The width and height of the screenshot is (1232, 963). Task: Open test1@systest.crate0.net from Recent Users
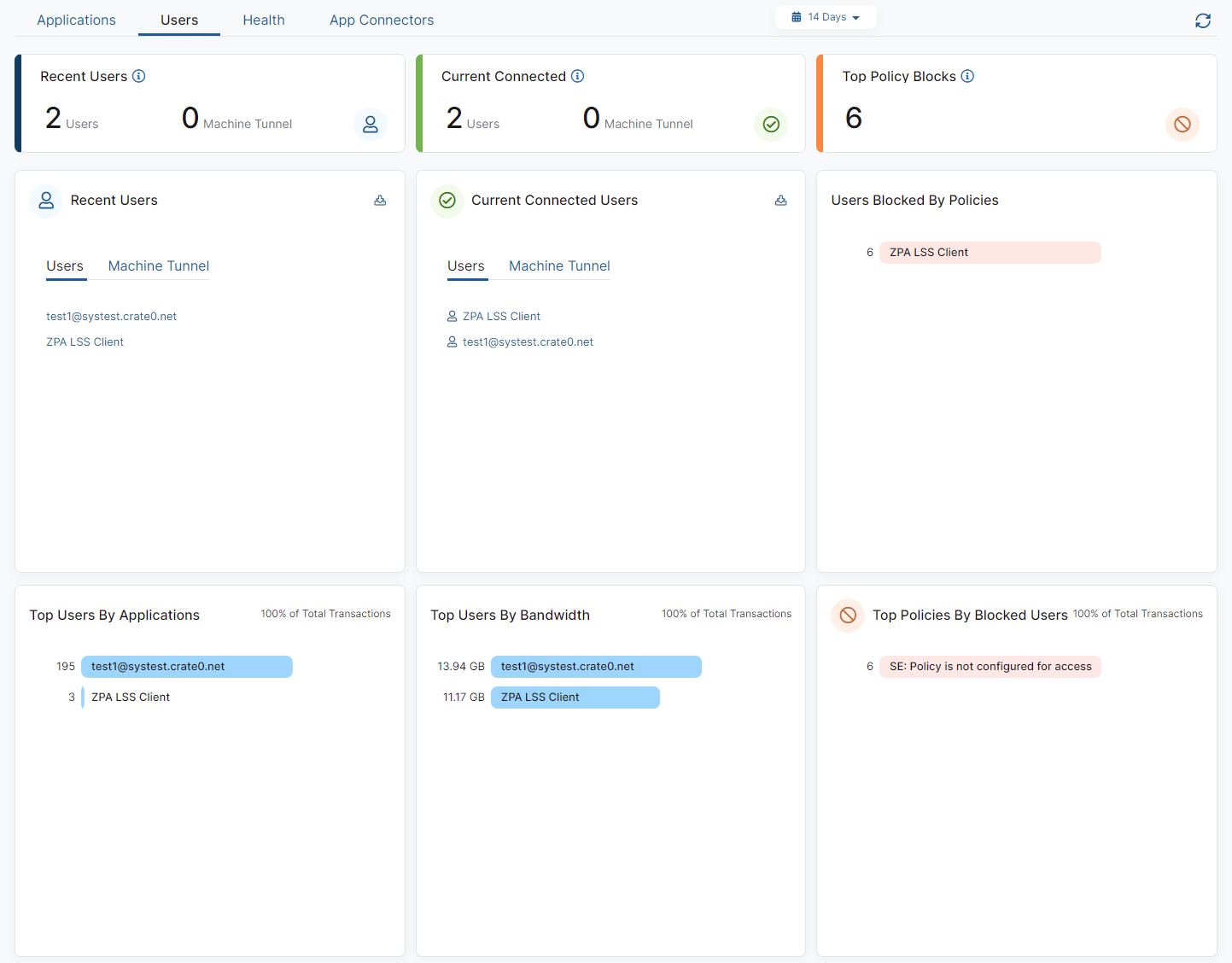pos(111,316)
